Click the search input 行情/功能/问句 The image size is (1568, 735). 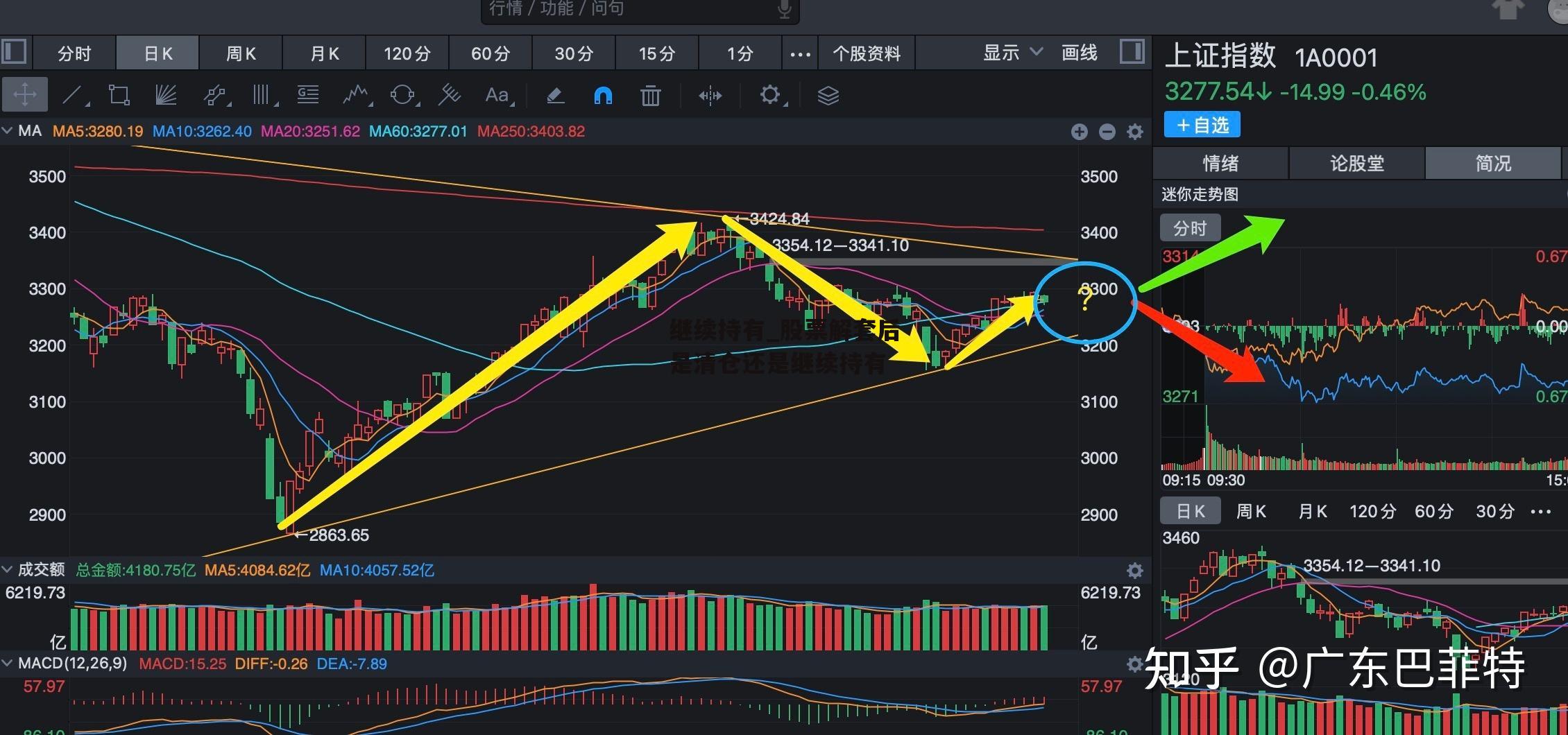coord(640,10)
